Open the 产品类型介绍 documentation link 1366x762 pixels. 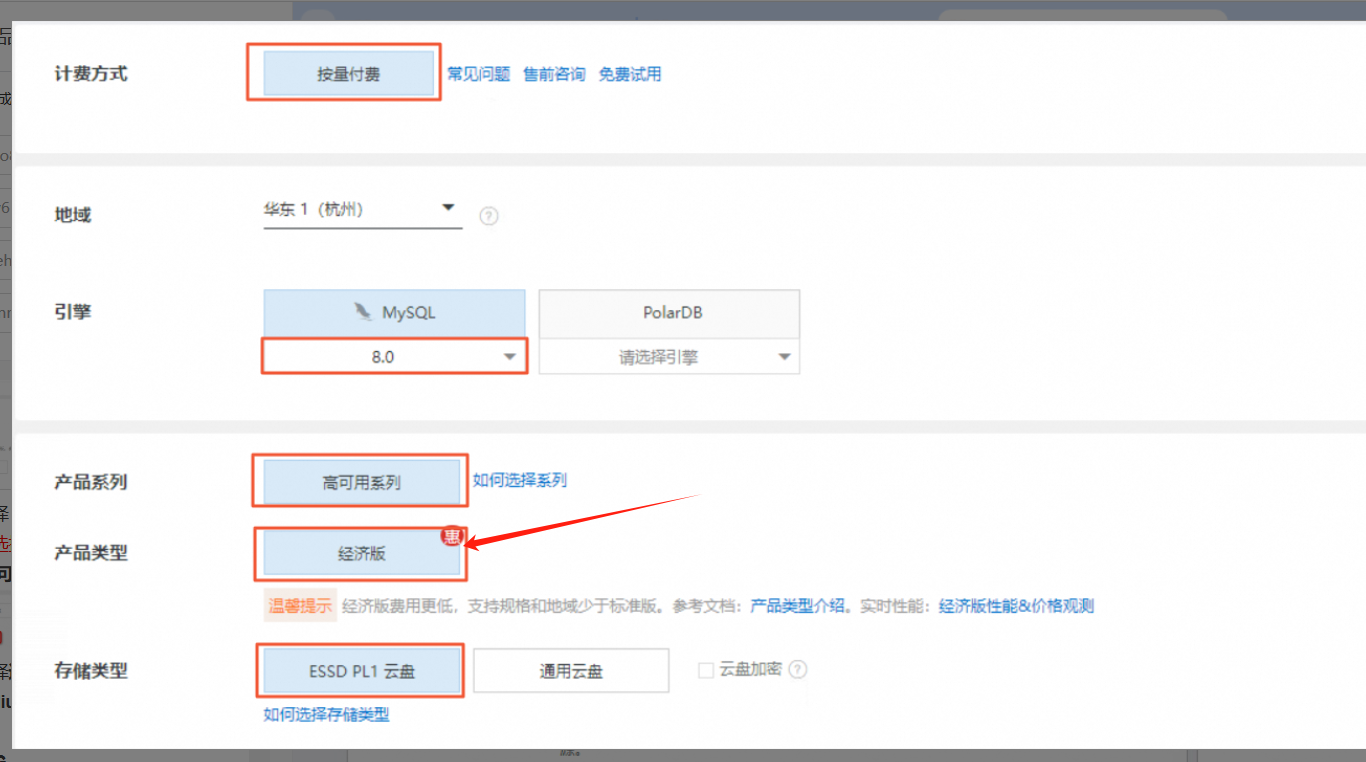(797, 606)
